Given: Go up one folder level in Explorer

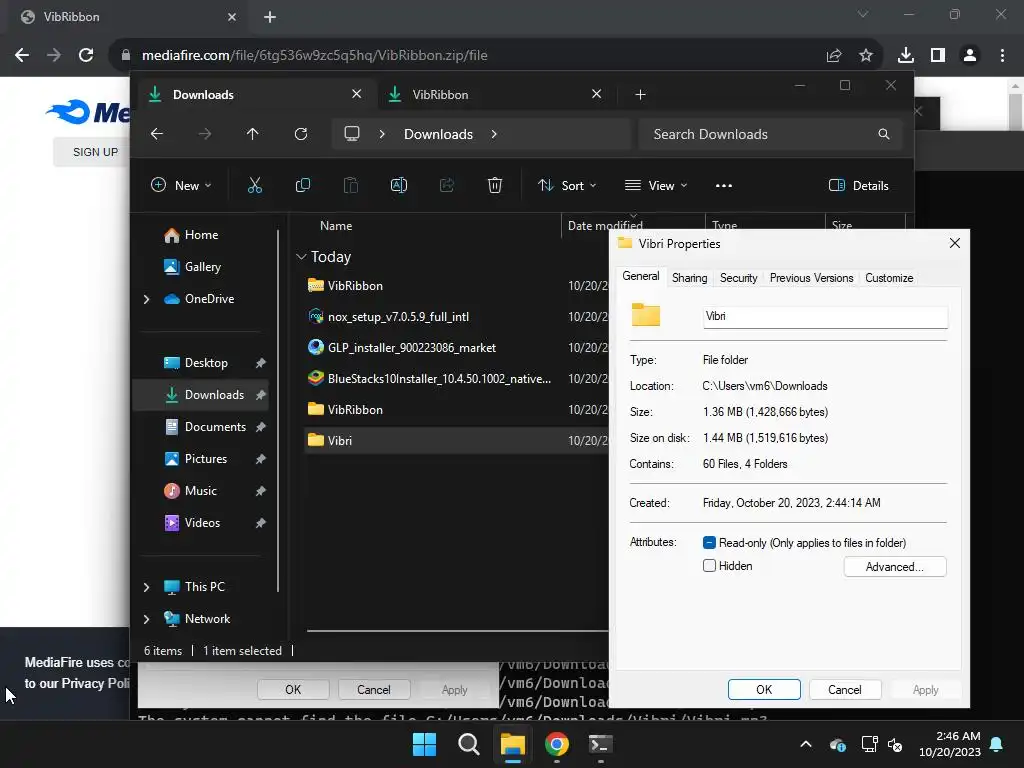Looking at the screenshot, I should click(253, 134).
